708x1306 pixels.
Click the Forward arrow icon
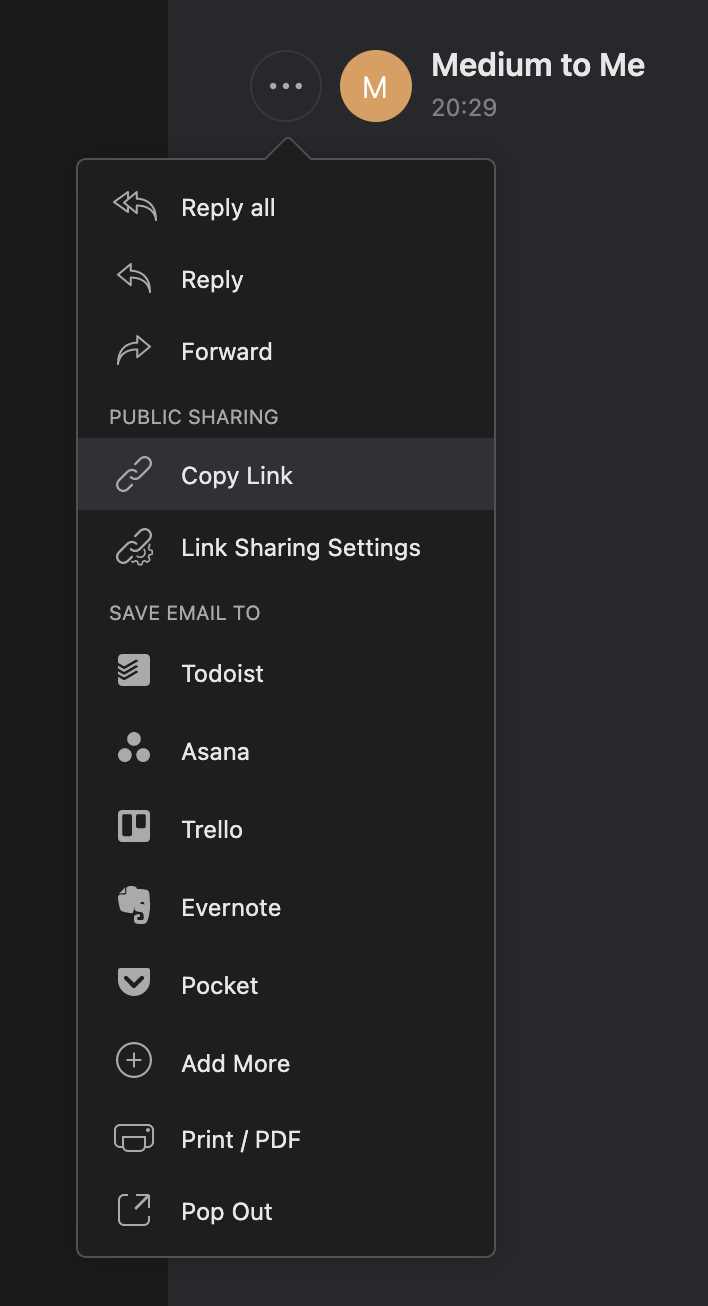(x=134, y=351)
